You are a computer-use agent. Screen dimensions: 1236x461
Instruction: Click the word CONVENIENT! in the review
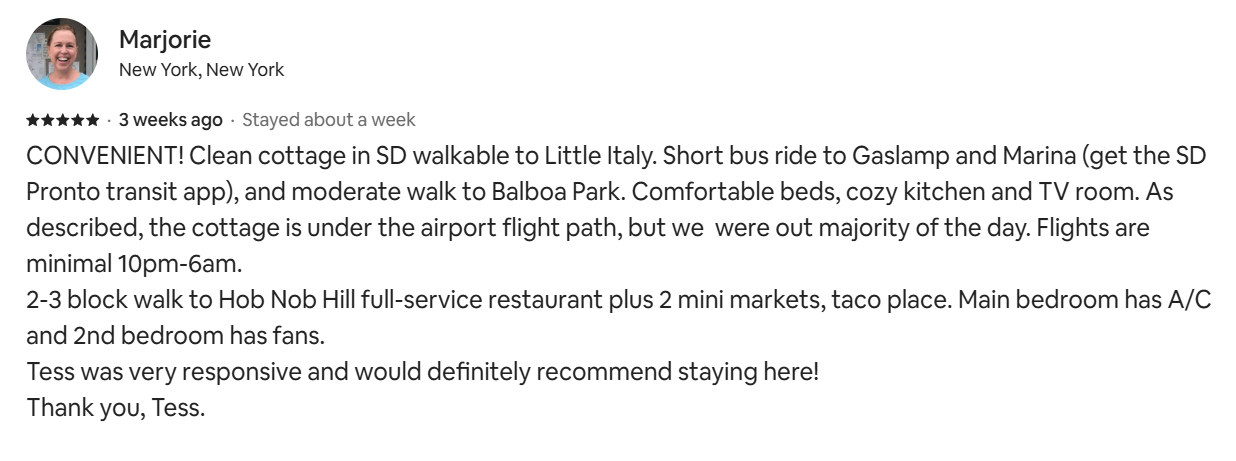click(105, 157)
